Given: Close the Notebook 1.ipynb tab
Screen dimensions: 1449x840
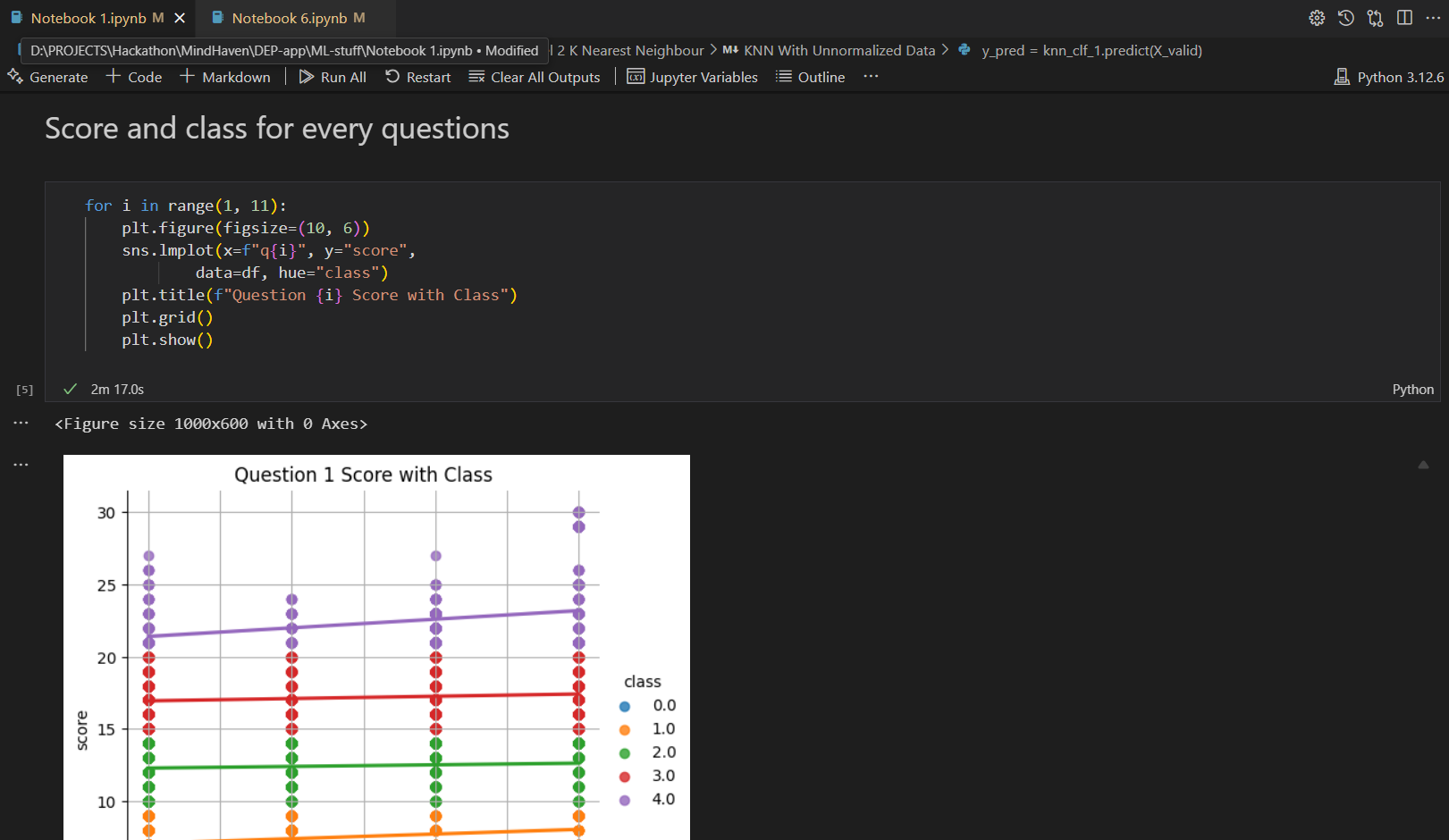Looking at the screenshot, I should tap(180, 18).
